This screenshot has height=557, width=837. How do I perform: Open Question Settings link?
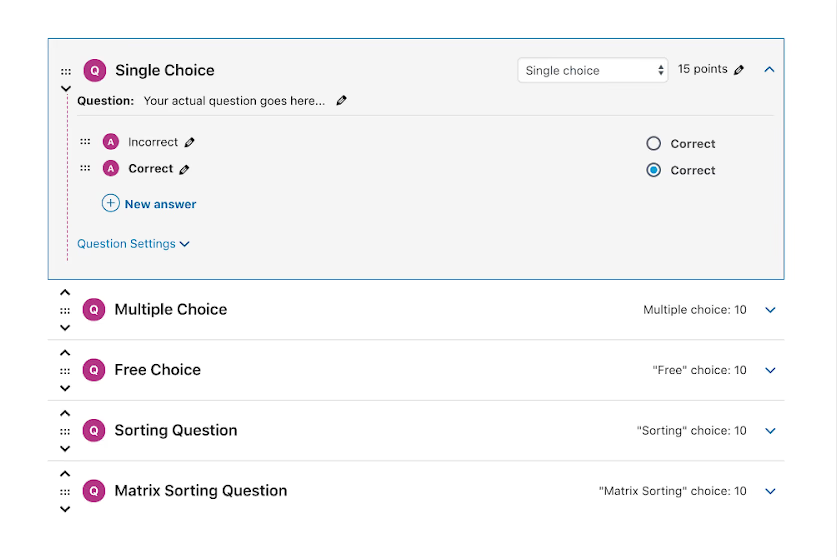pos(133,244)
